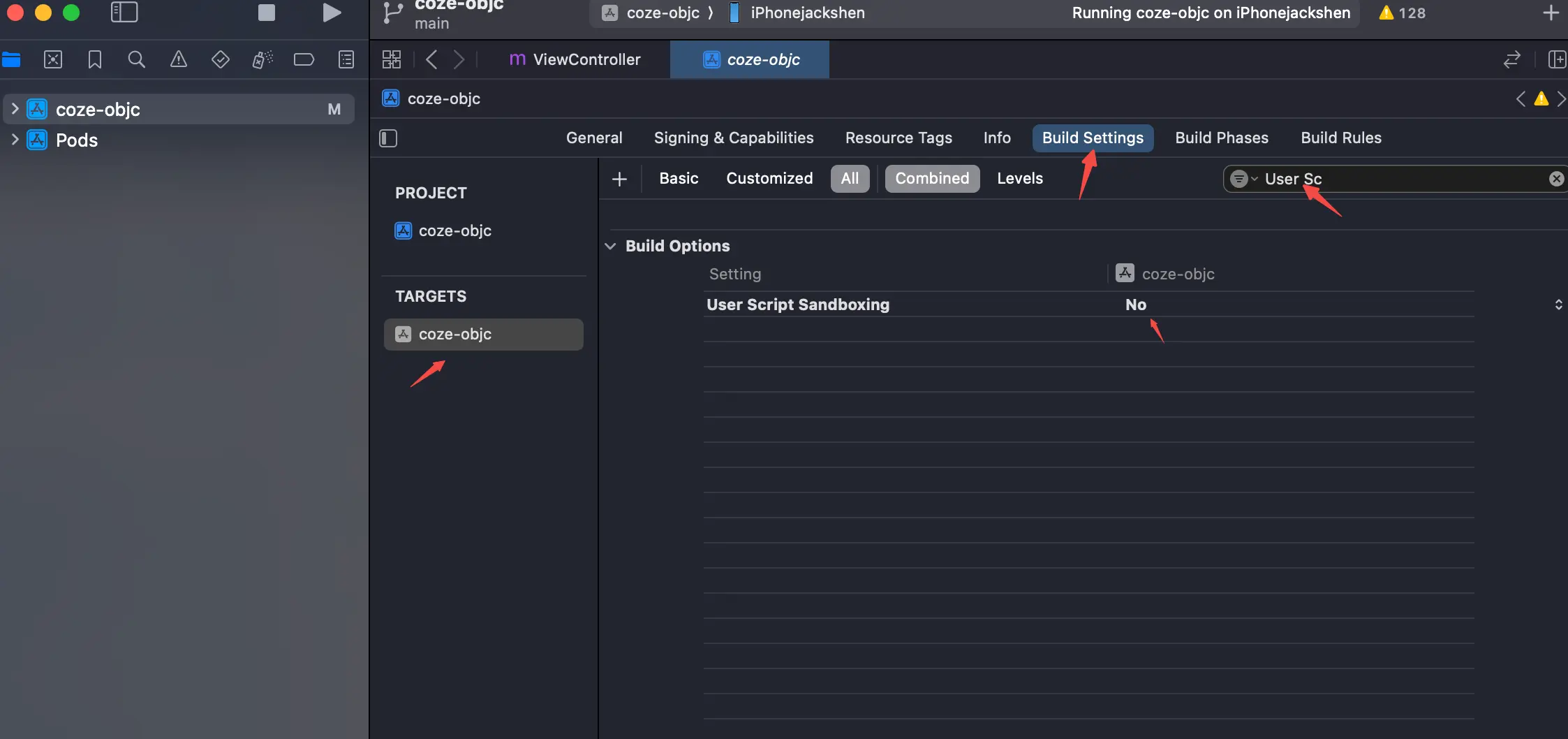Click the editor swap arrows icon
The width and height of the screenshot is (1568, 739).
tap(1511, 59)
